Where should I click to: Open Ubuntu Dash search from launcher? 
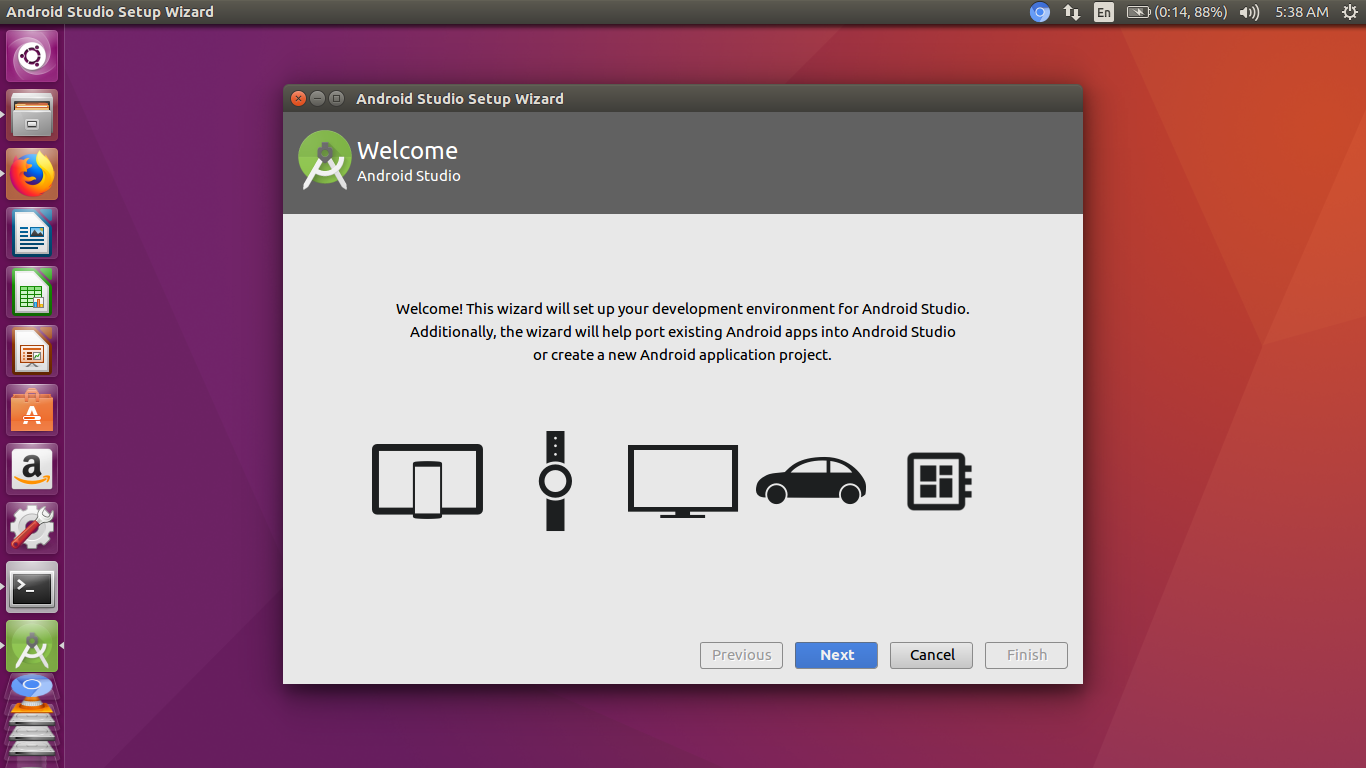32,56
